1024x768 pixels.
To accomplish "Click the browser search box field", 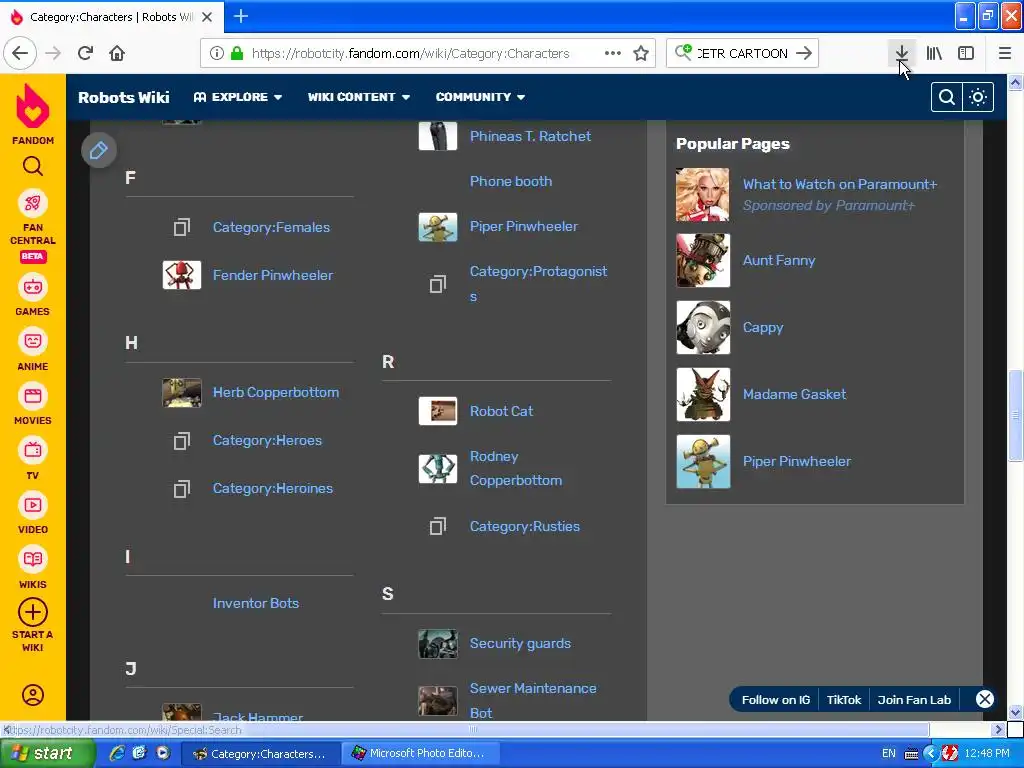I will [741, 53].
